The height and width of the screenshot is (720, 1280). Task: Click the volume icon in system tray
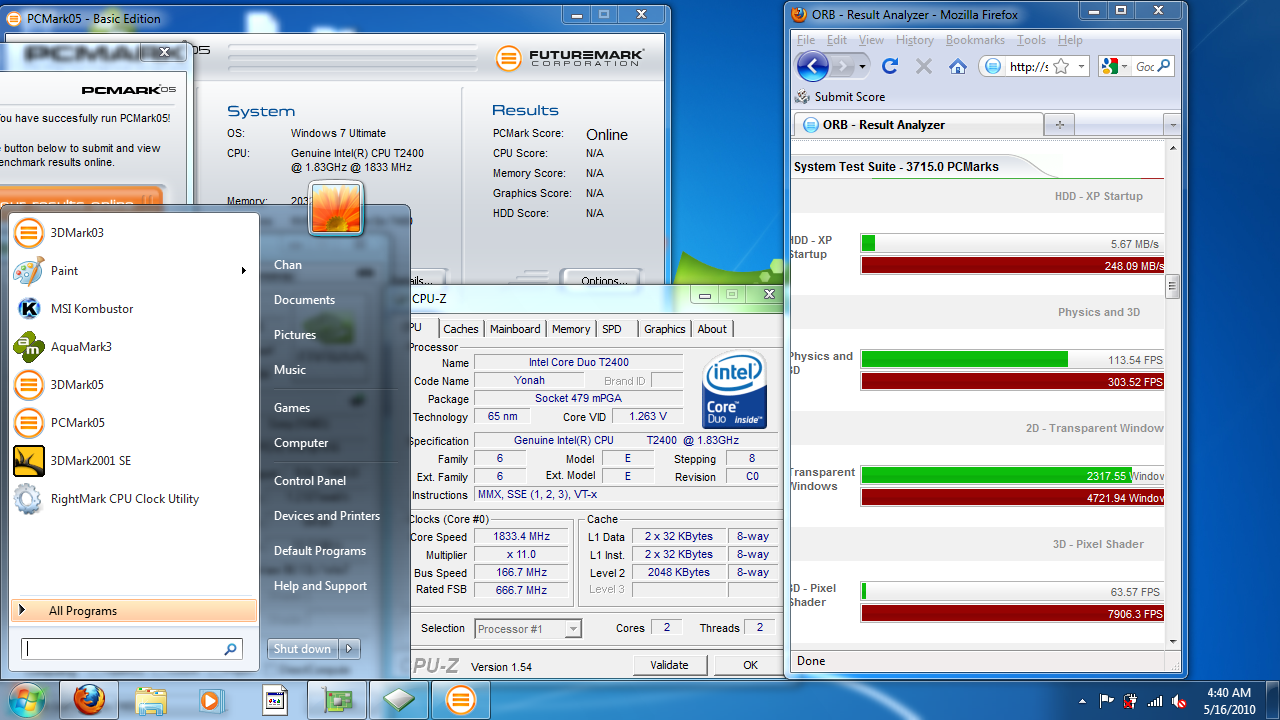coord(1179,701)
